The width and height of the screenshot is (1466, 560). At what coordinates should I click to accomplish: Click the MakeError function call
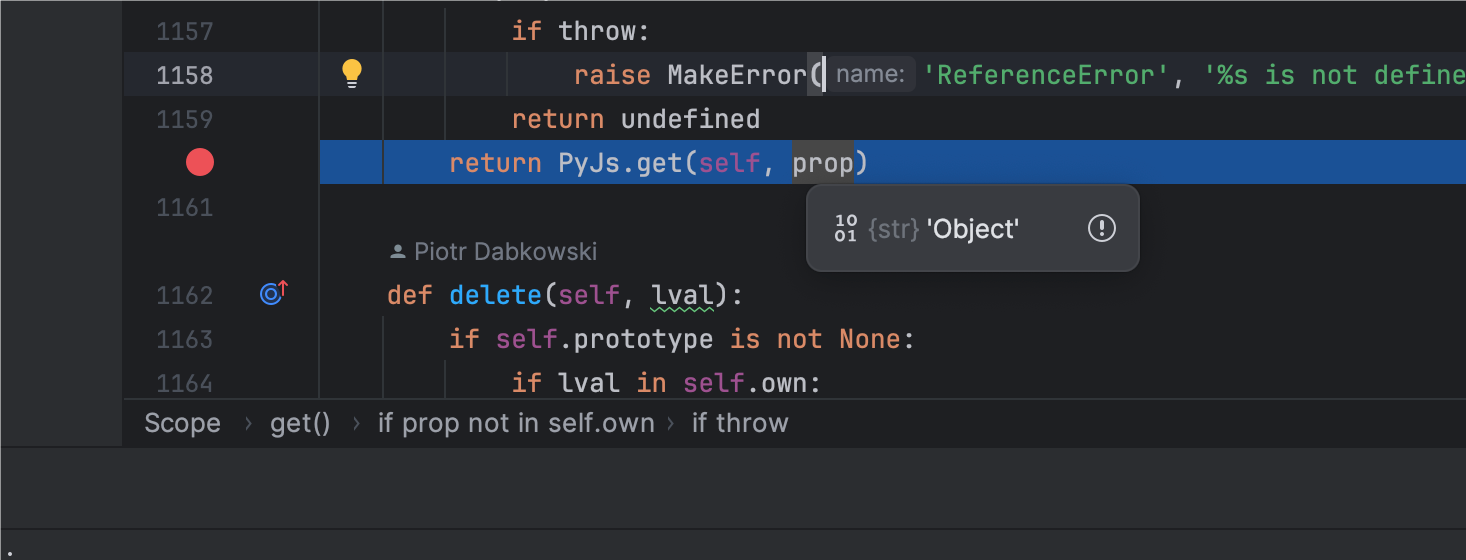click(737, 75)
